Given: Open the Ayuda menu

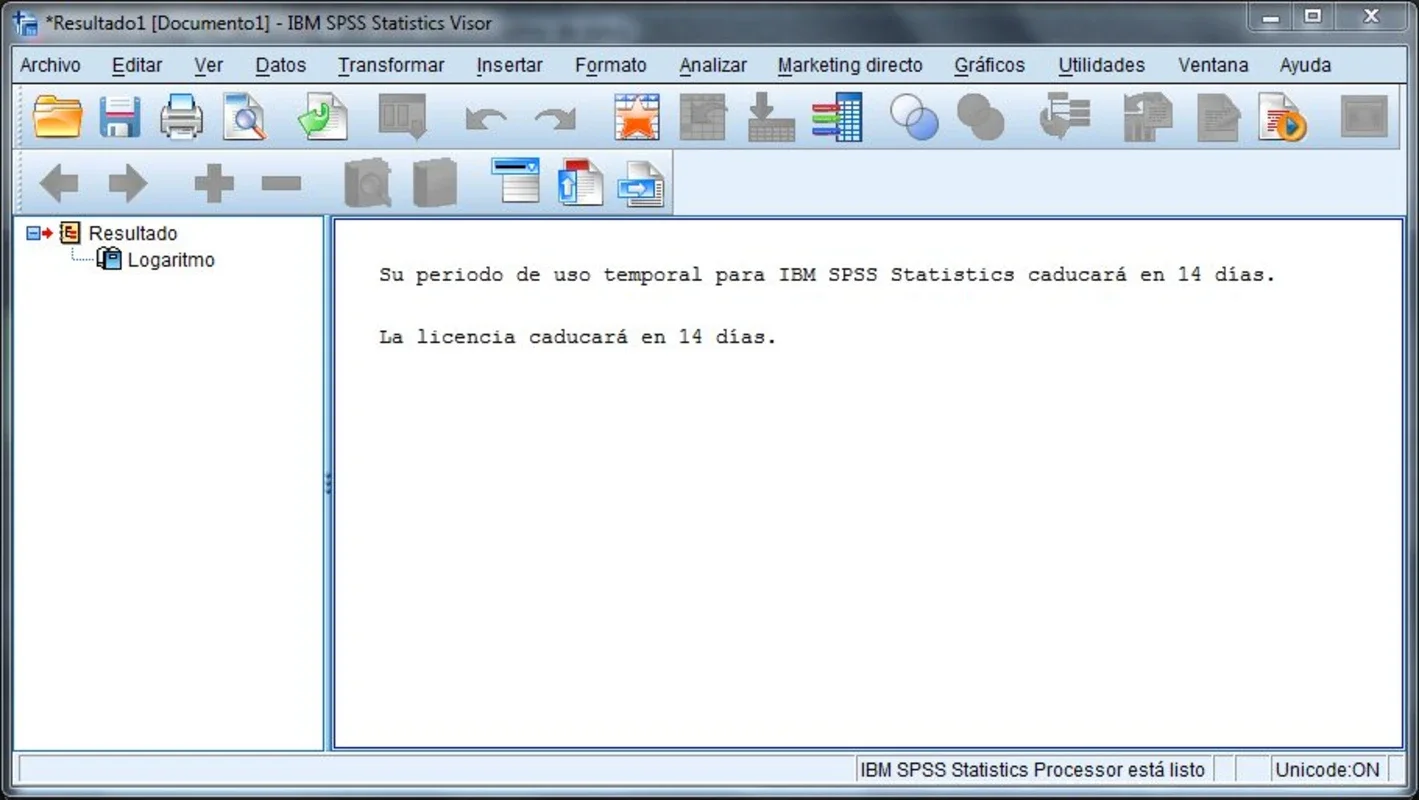Looking at the screenshot, I should (x=1305, y=65).
